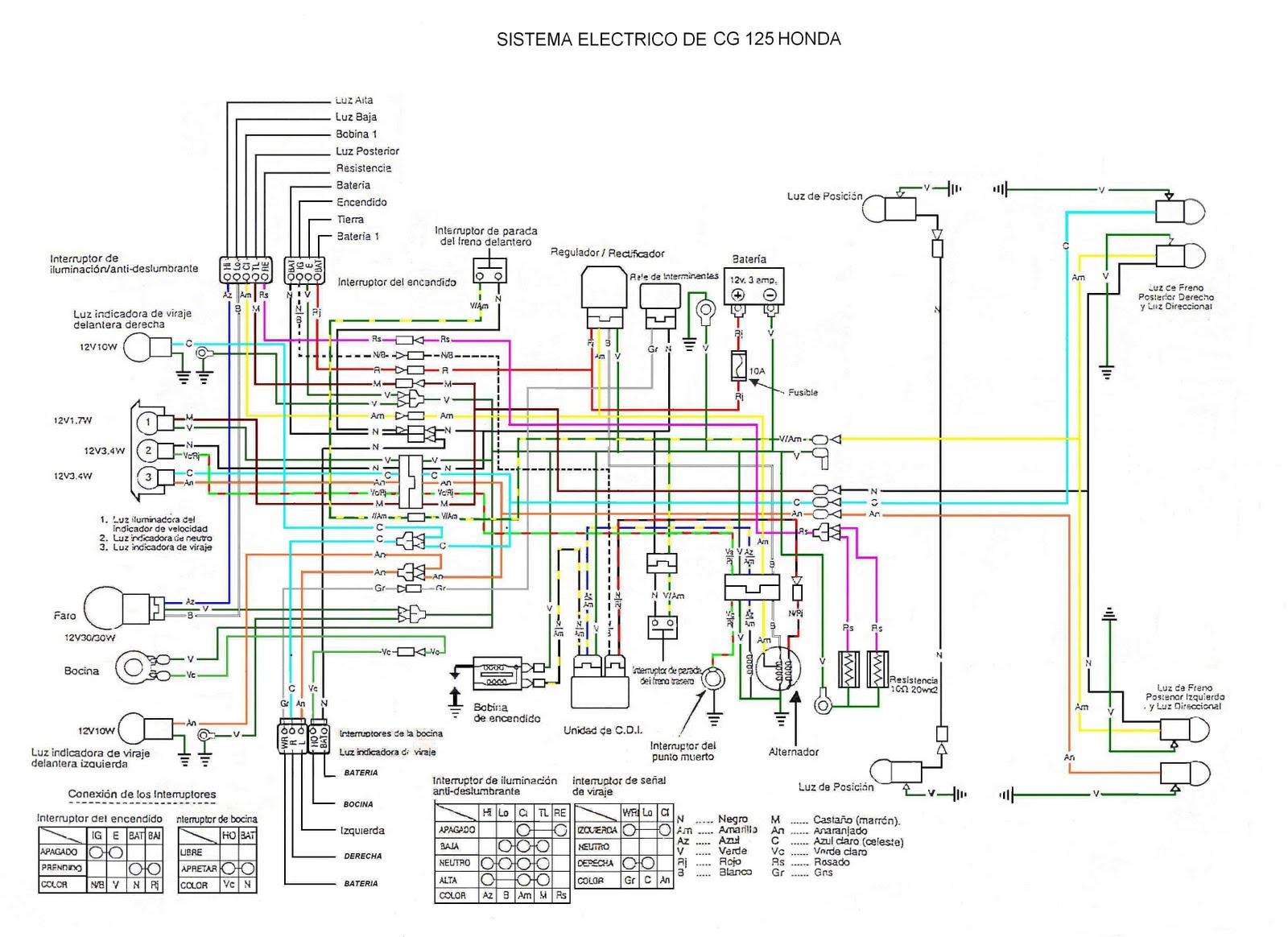Select 'ALTA' row in lighting switch table

click(x=502, y=880)
